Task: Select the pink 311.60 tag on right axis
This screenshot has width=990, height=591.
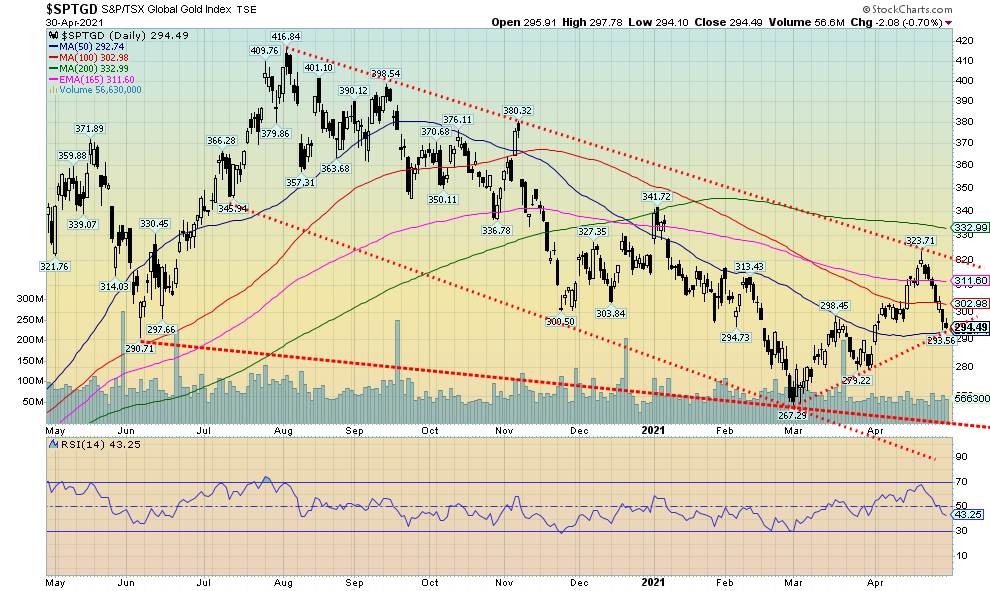Action: 970,282
